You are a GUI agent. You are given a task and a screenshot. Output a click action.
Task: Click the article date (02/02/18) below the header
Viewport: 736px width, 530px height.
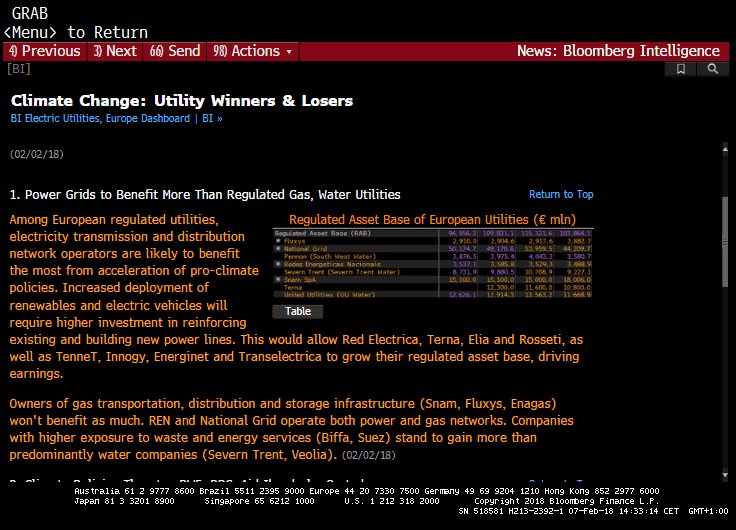pyautogui.click(x=37, y=154)
